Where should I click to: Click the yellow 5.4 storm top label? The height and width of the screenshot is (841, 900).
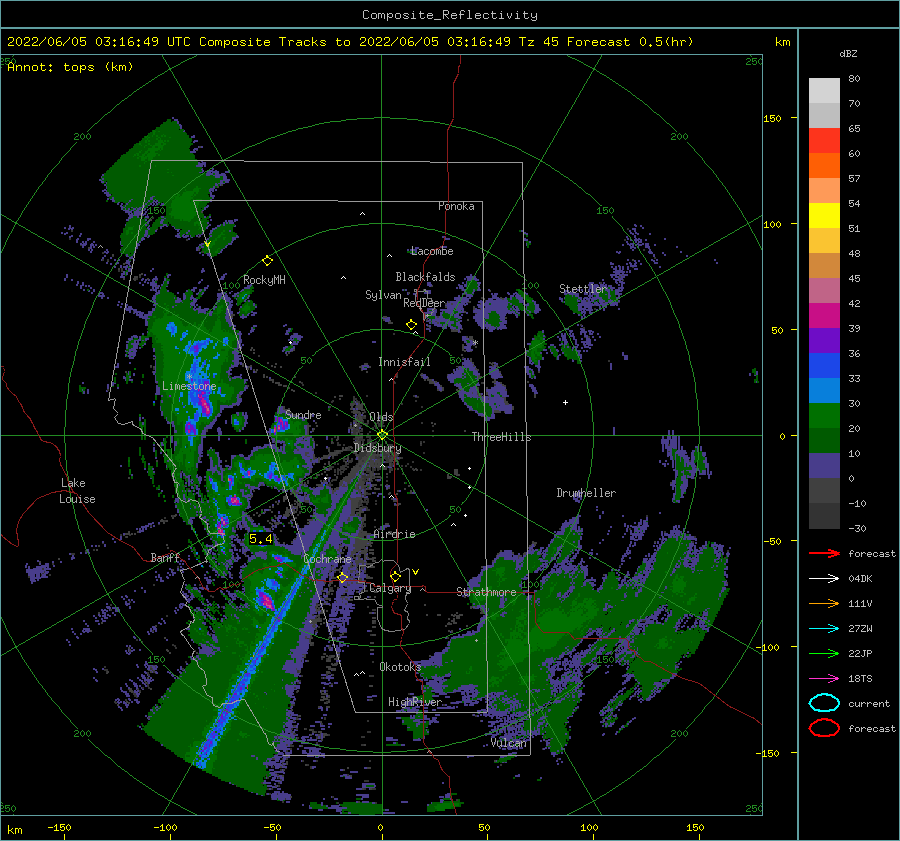pos(261,538)
